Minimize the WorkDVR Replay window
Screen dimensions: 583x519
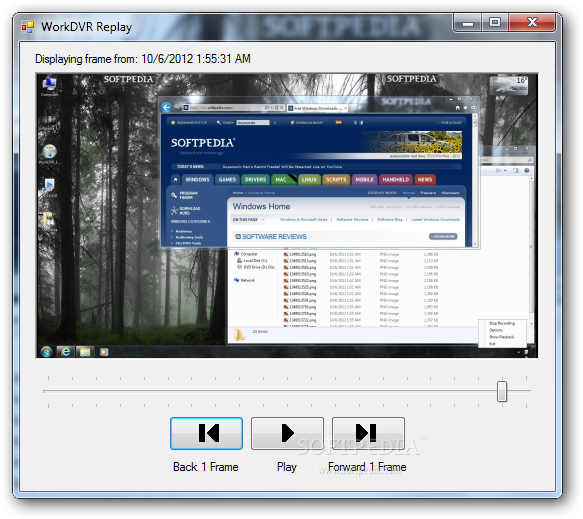(467, 23)
